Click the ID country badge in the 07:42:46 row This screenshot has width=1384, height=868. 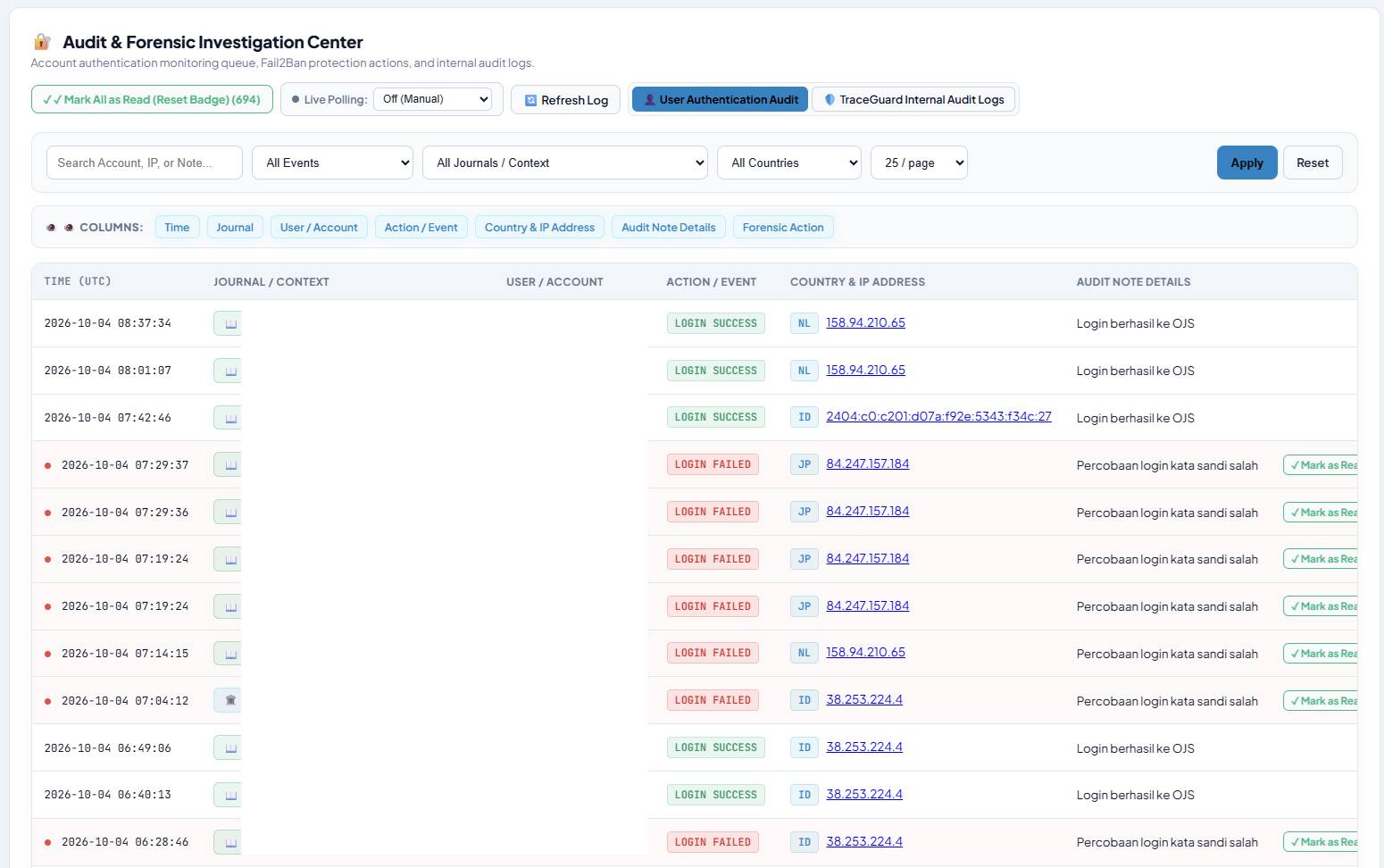(x=805, y=417)
